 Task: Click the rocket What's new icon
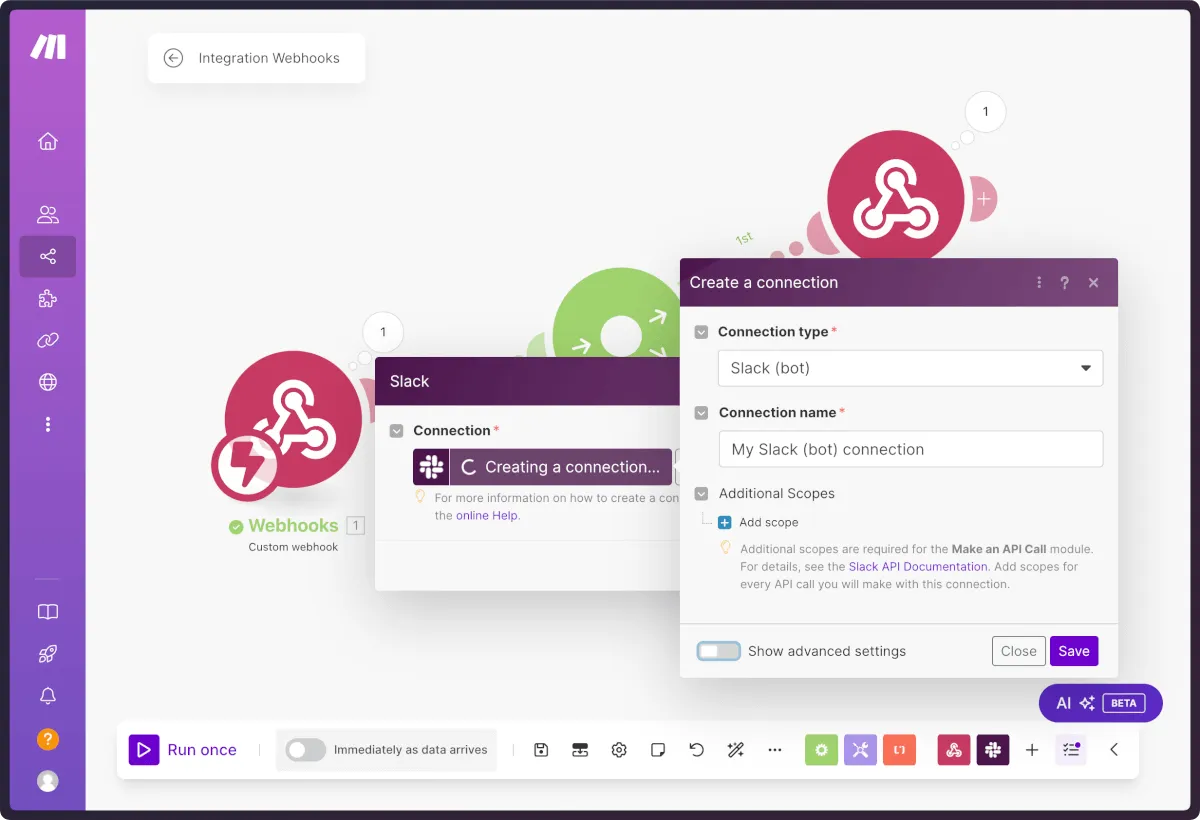[48, 654]
